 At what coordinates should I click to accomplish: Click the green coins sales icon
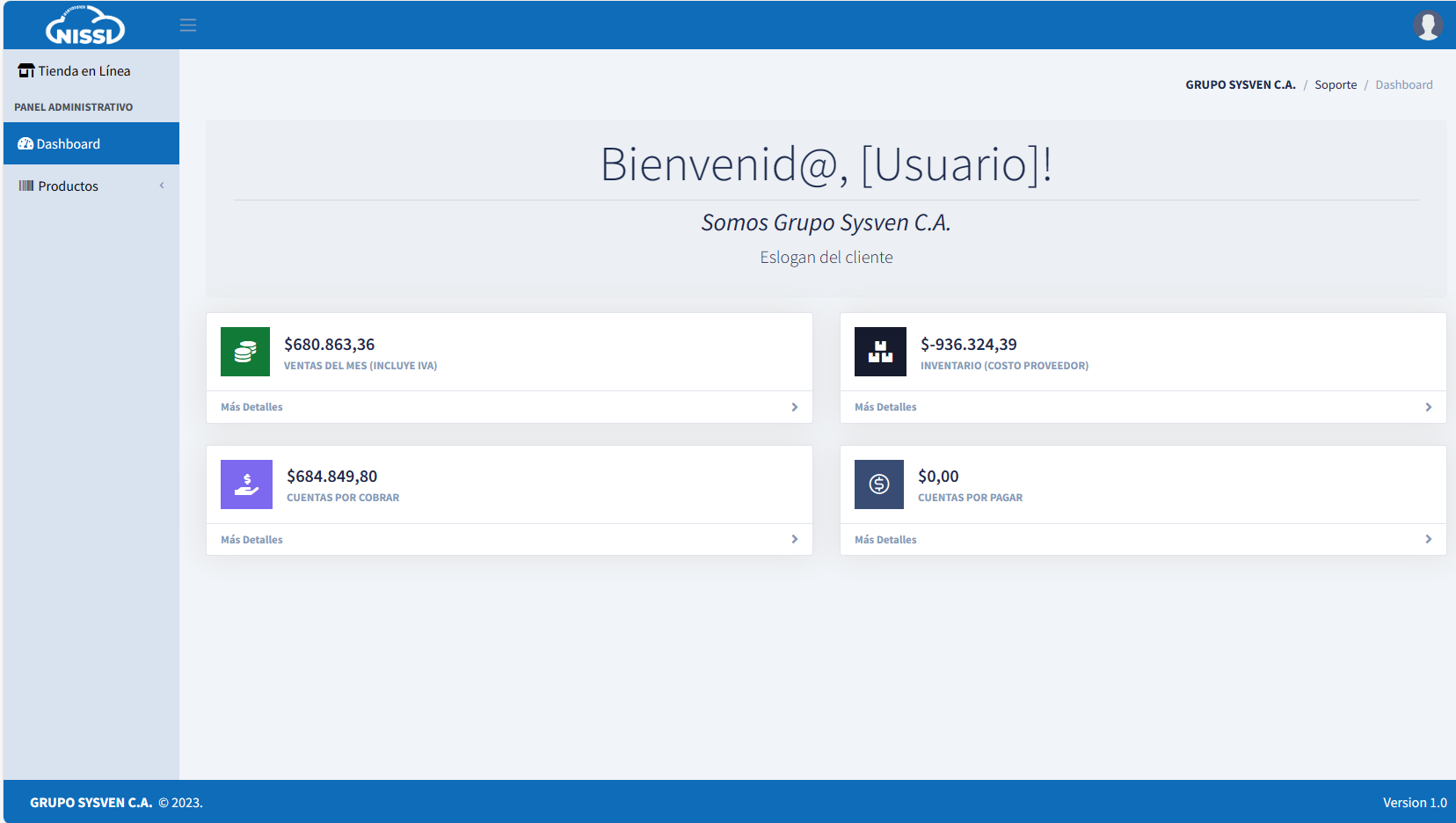245,352
